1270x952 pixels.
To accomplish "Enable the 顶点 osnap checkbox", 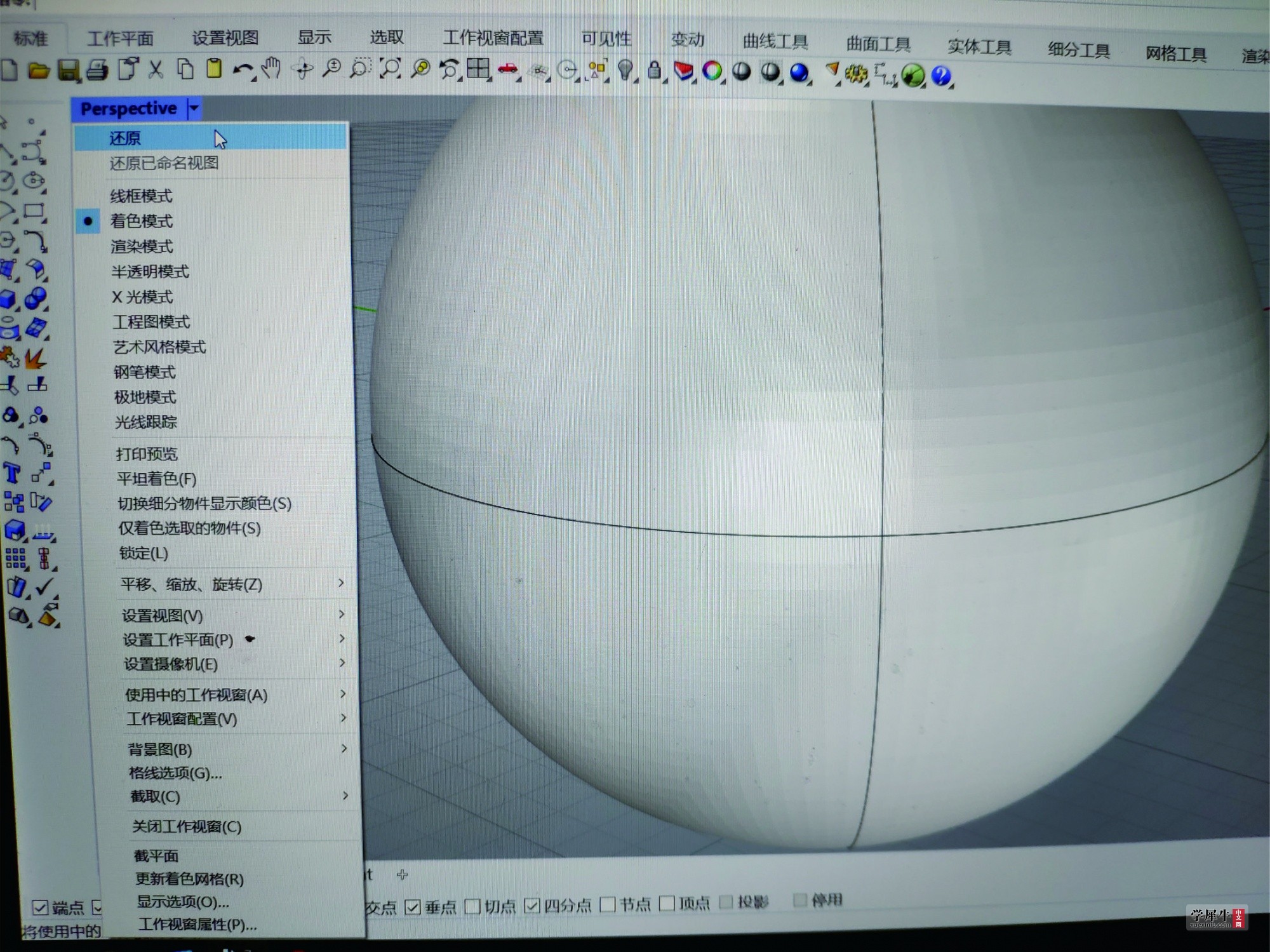I will point(667,903).
